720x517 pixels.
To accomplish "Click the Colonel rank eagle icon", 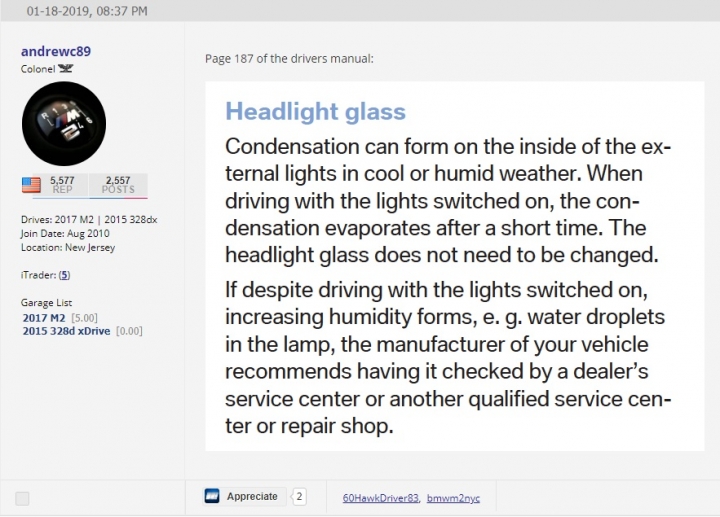I will [x=65, y=69].
